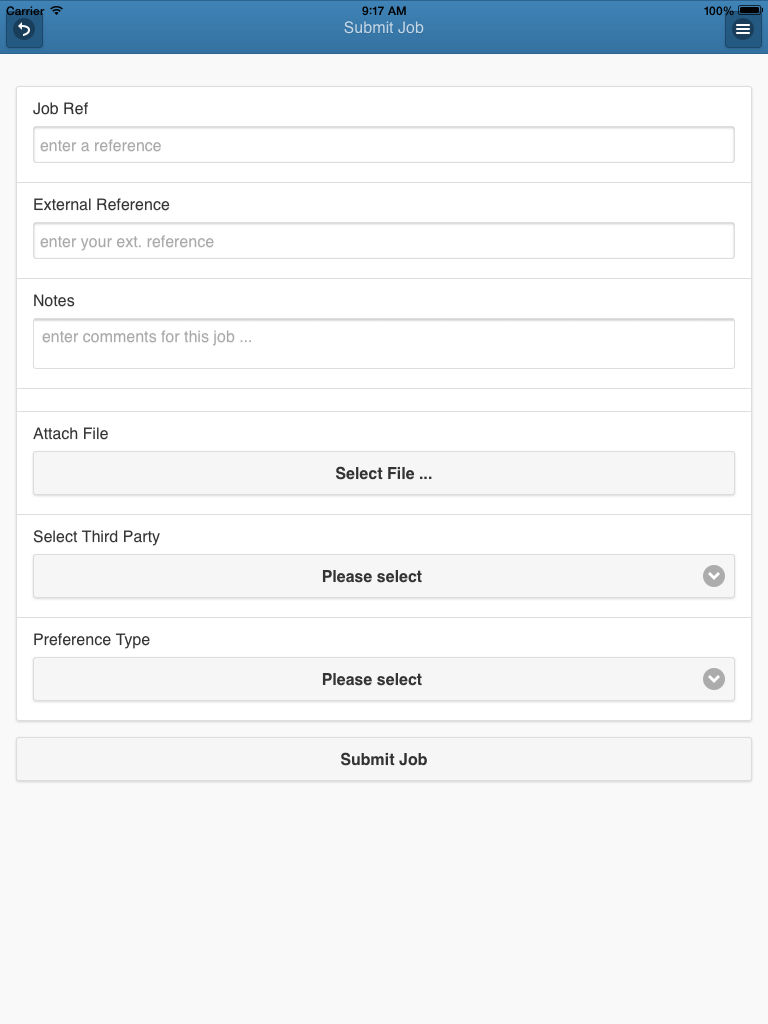
Task: Click the Preference Type dropdown arrow icon
Action: [714, 679]
